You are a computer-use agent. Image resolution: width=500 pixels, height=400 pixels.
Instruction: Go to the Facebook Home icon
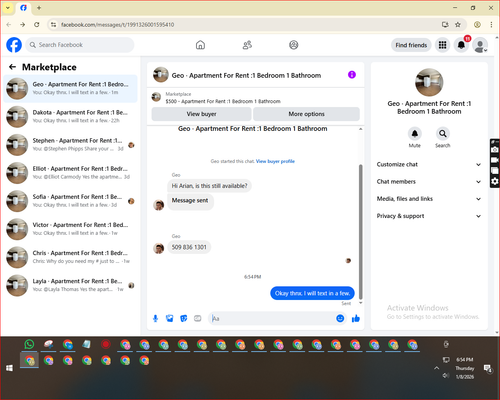[x=200, y=45]
